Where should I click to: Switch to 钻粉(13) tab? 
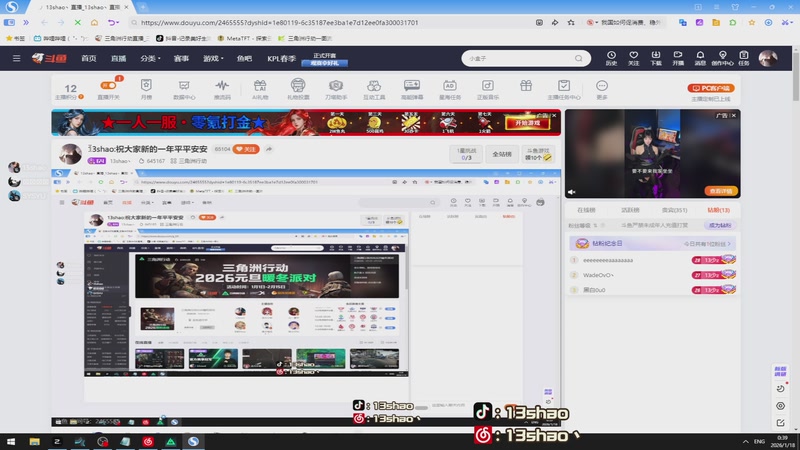click(x=718, y=210)
